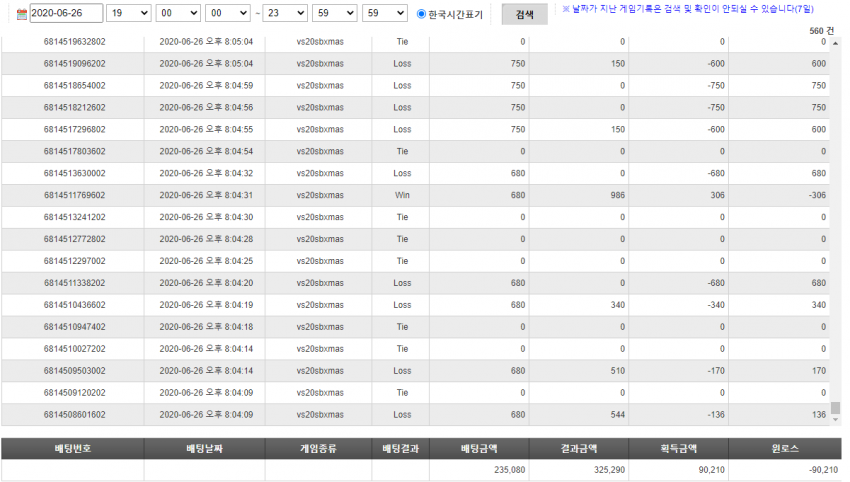Select bet number 6814511769602 with Win result

click(x=415, y=195)
